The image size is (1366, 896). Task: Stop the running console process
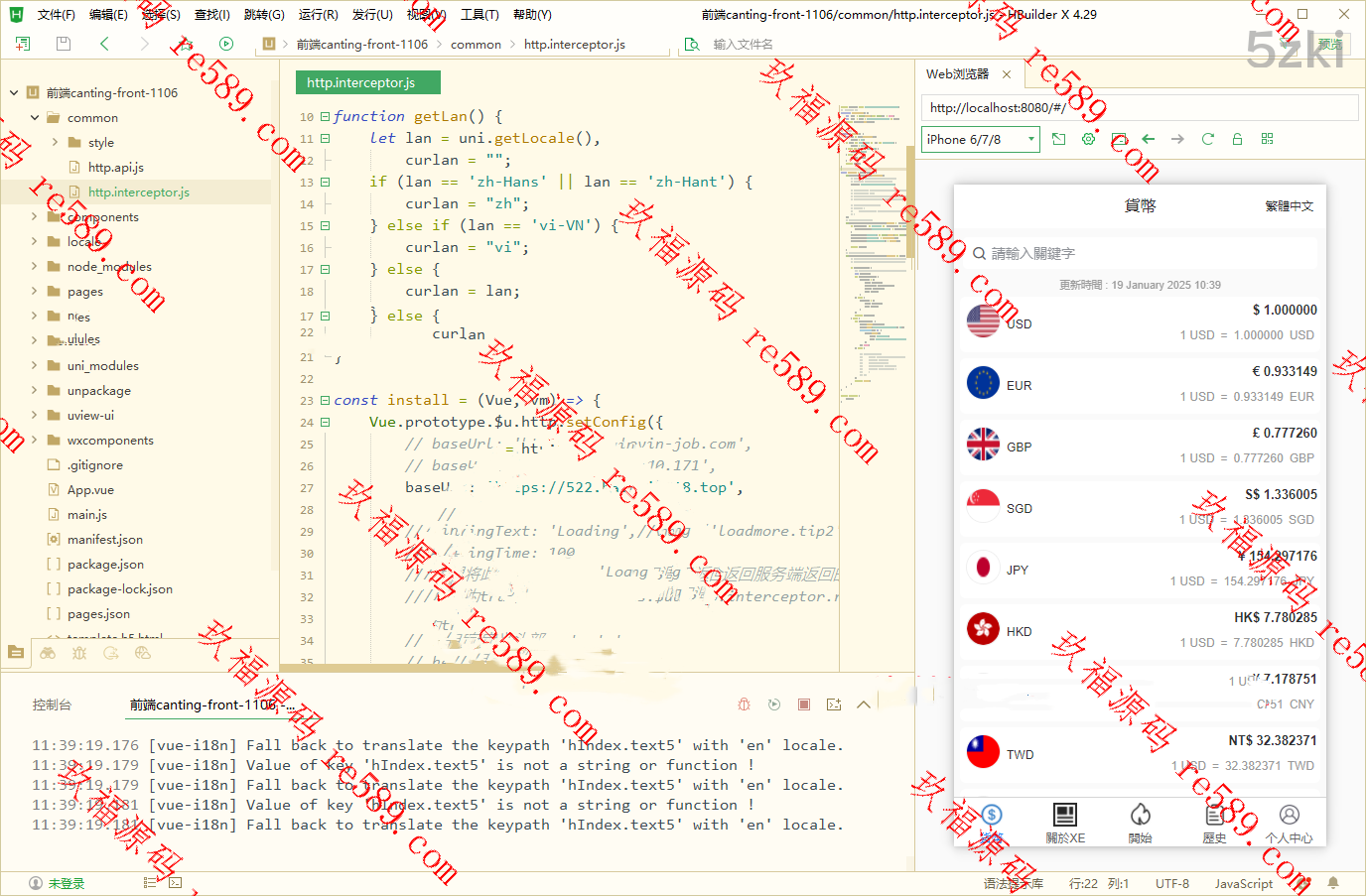(x=804, y=704)
